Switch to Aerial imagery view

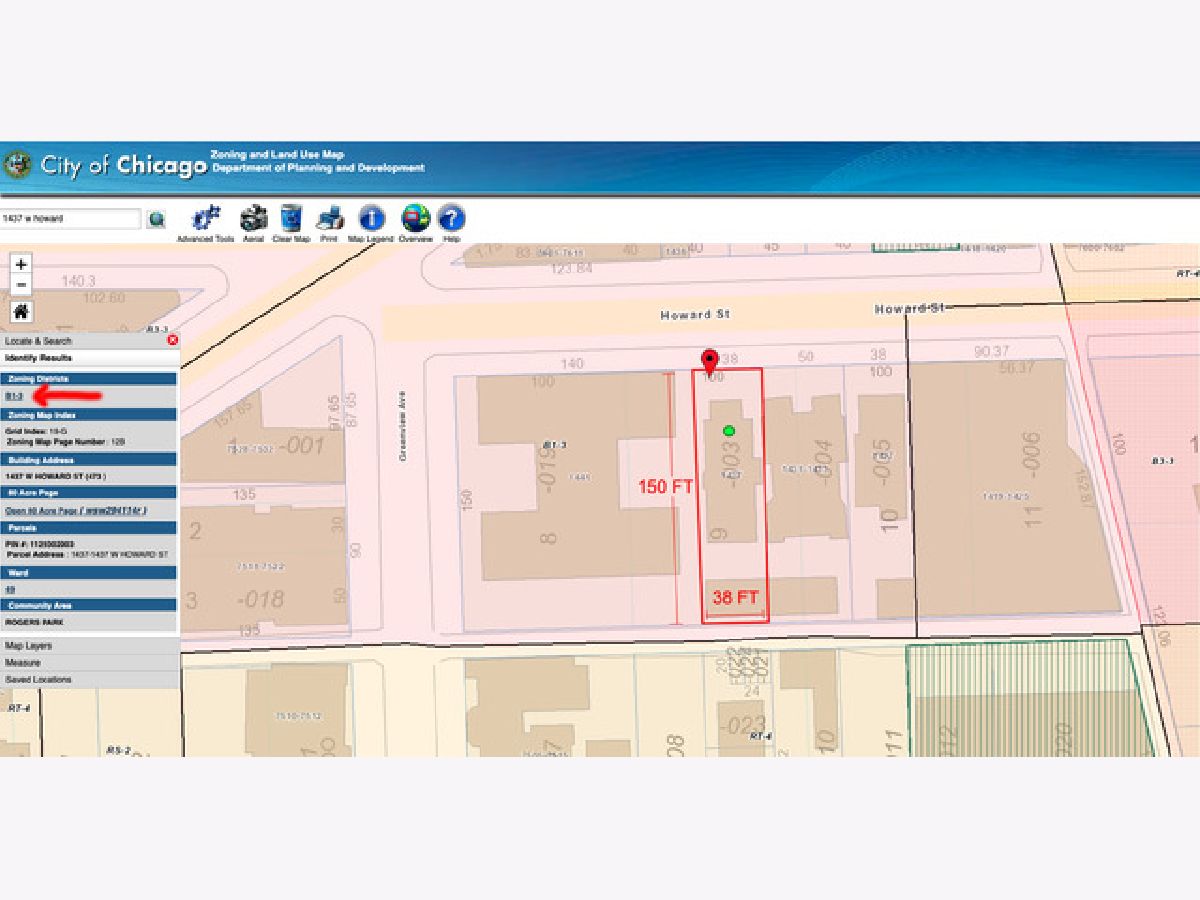click(x=254, y=219)
